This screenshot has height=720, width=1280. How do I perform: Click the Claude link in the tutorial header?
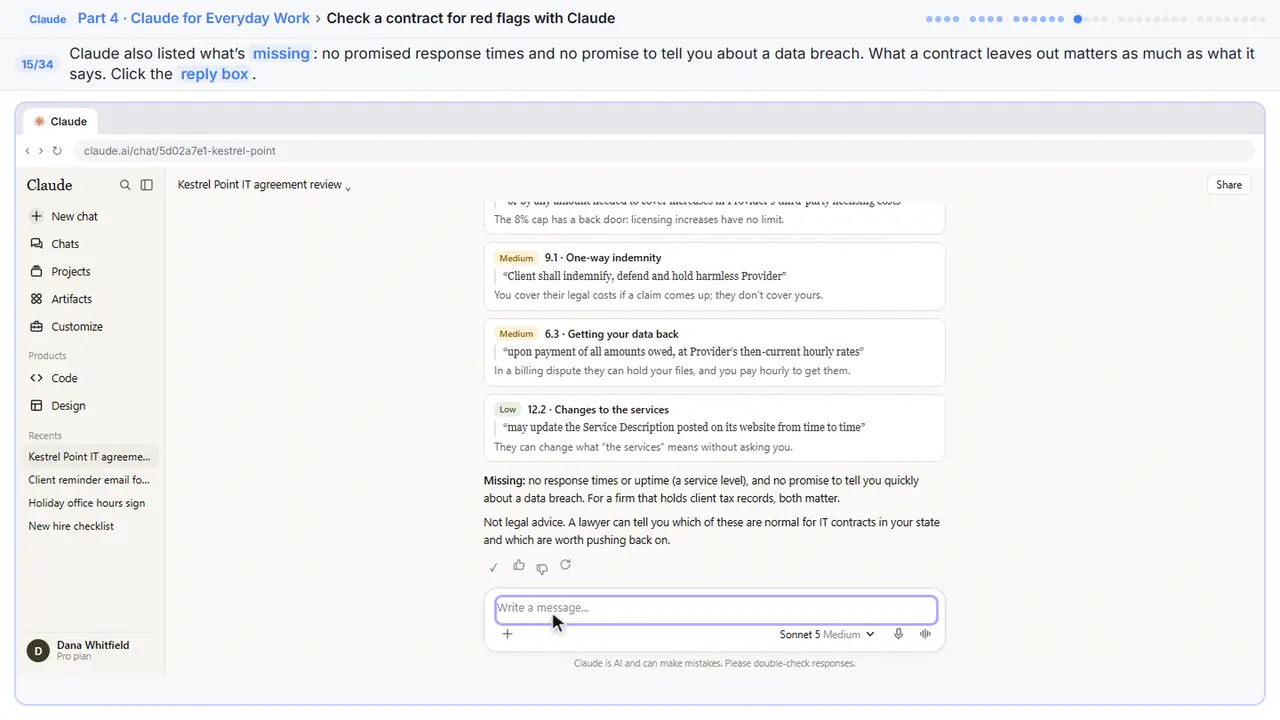[48, 19]
